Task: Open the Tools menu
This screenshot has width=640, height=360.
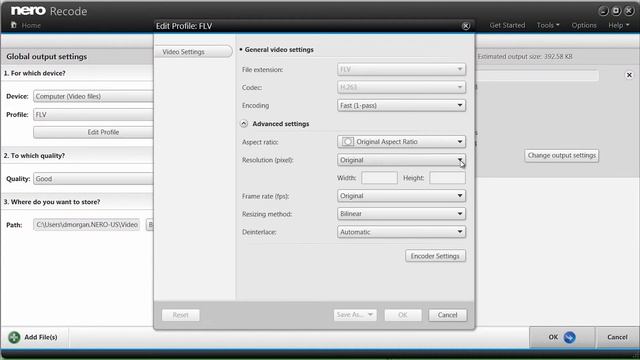Action: click(548, 25)
